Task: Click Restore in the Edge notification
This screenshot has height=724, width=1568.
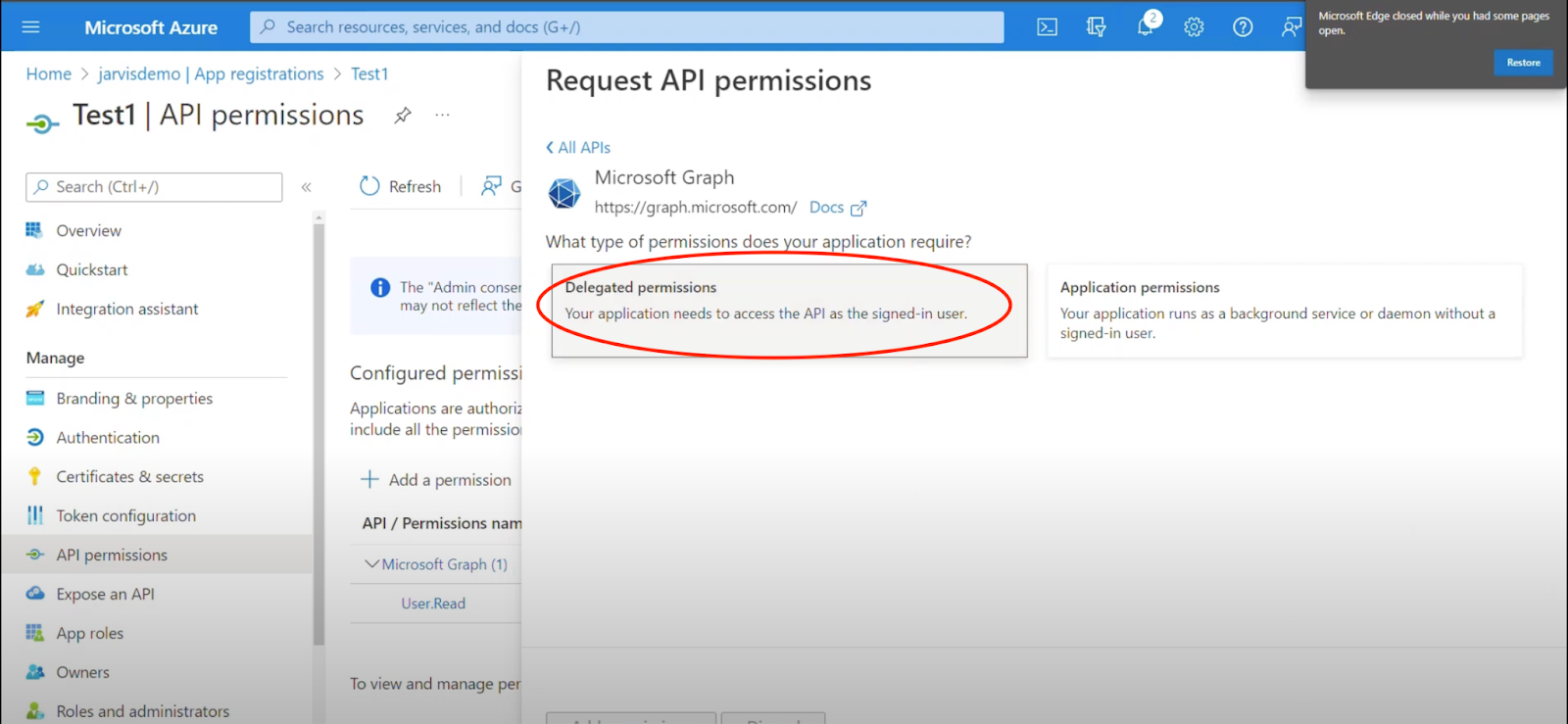Action: pyautogui.click(x=1523, y=63)
